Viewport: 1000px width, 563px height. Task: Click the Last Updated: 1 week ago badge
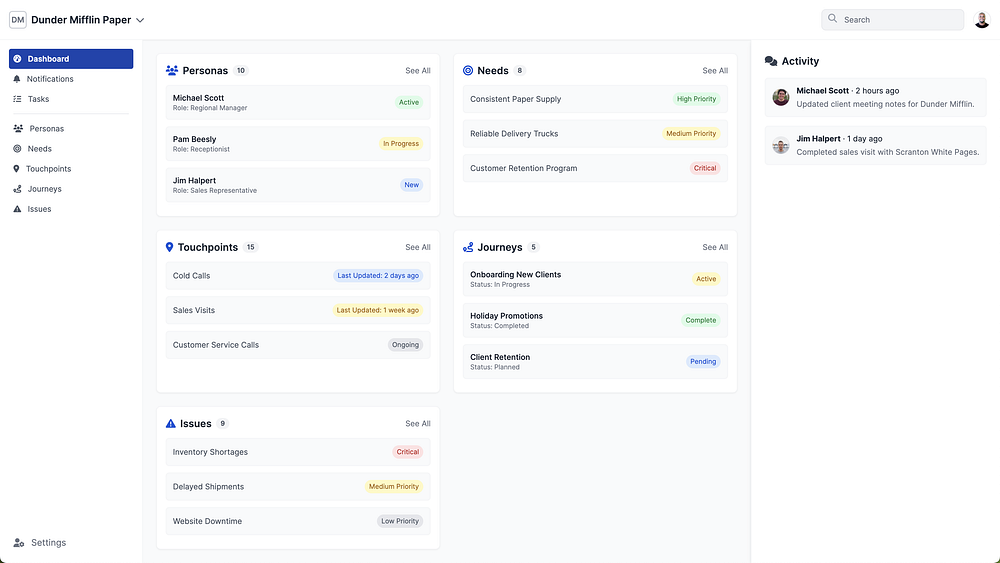tap(378, 311)
